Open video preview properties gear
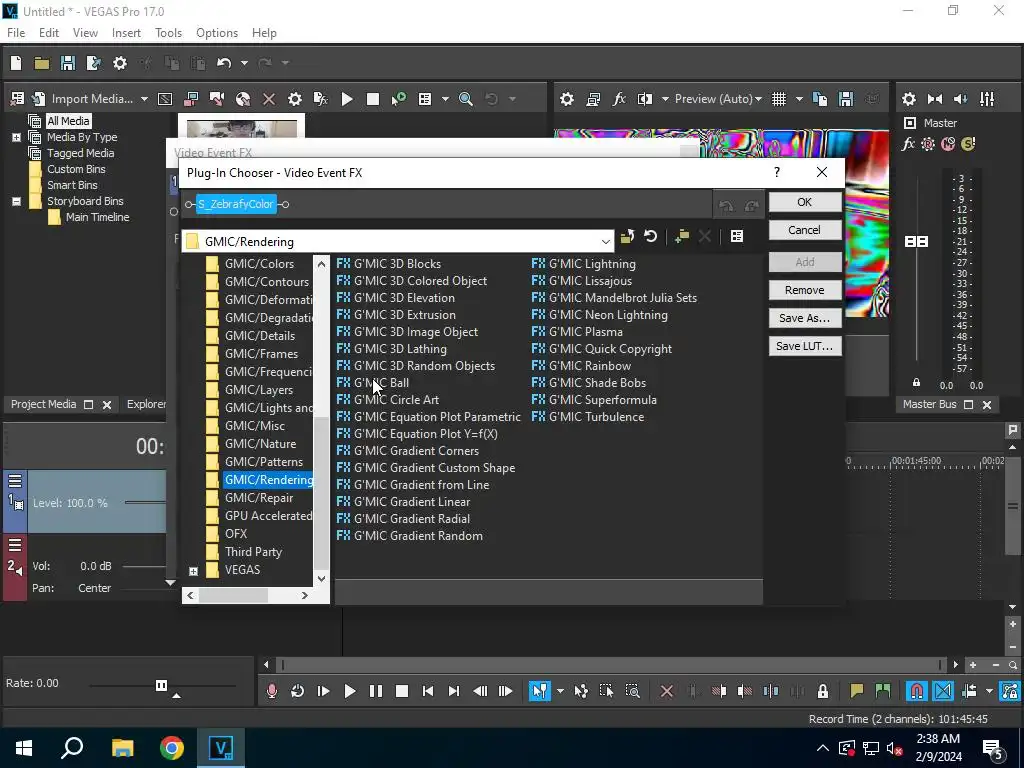This screenshot has height=768, width=1024. tap(567, 99)
